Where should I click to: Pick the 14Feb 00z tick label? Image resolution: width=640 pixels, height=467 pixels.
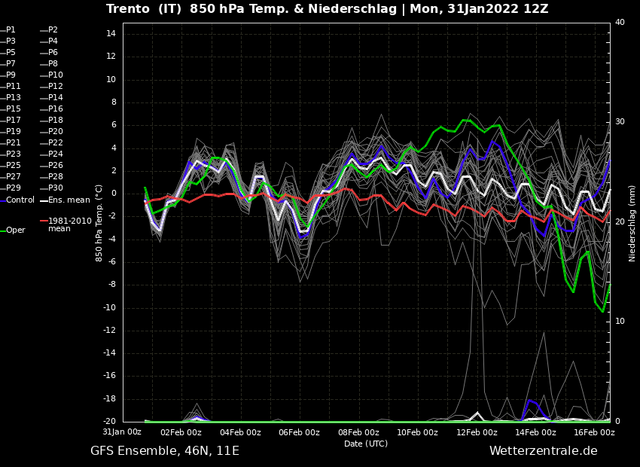click(x=536, y=433)
